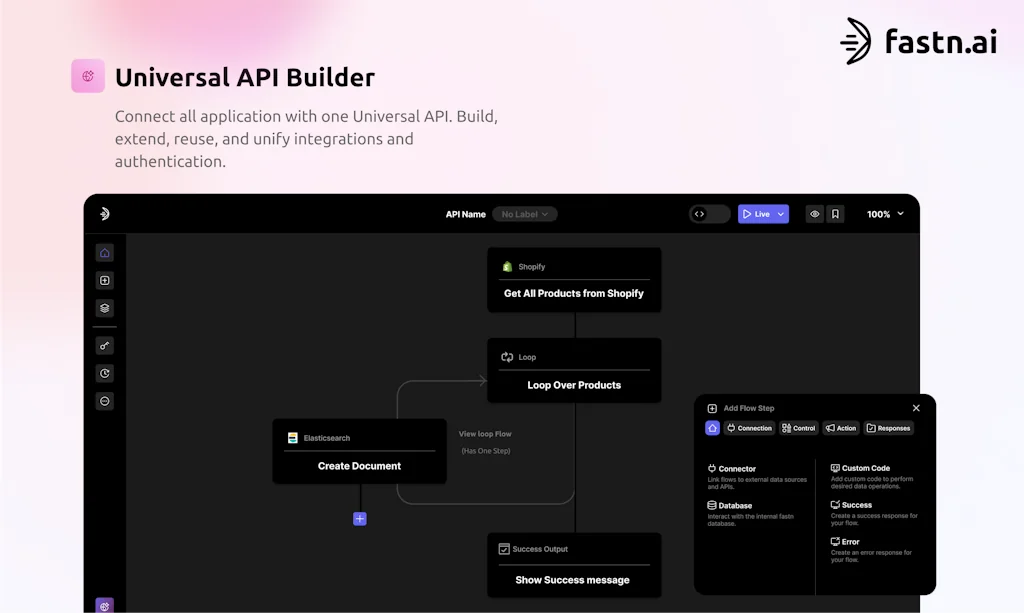Open the history clock icon in the sidebar
1024x613 pixels.
[104, 373]
